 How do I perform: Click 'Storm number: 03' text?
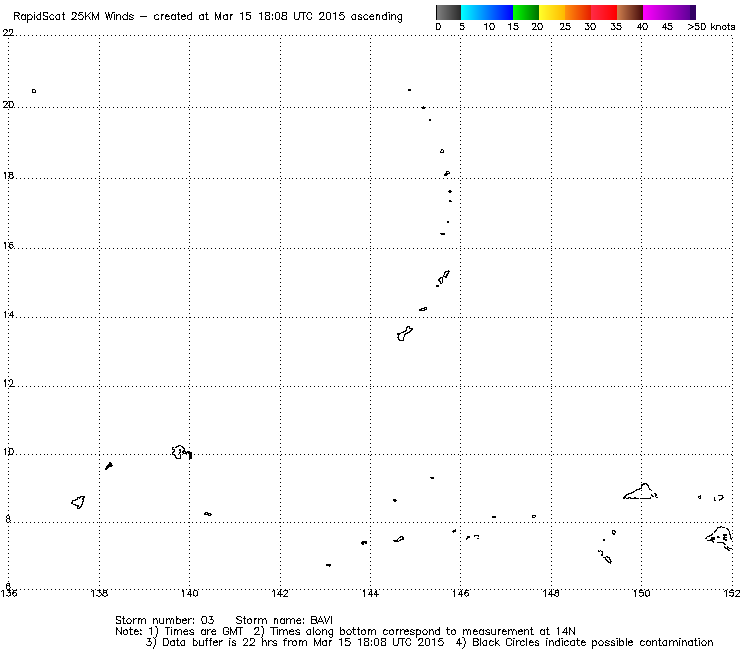point(165,620)
